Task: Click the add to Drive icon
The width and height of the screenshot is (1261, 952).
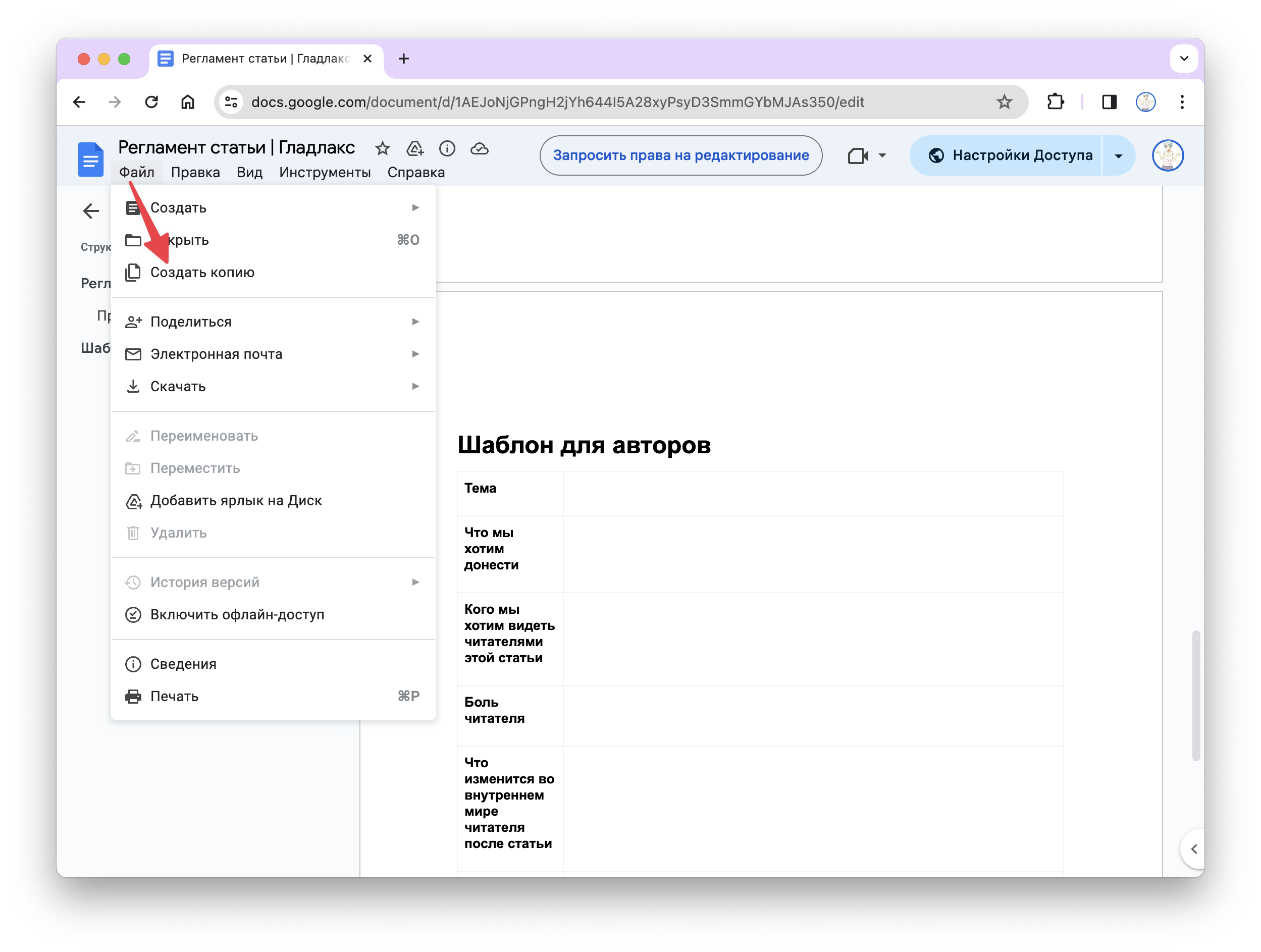Action: tap(414, 149)
